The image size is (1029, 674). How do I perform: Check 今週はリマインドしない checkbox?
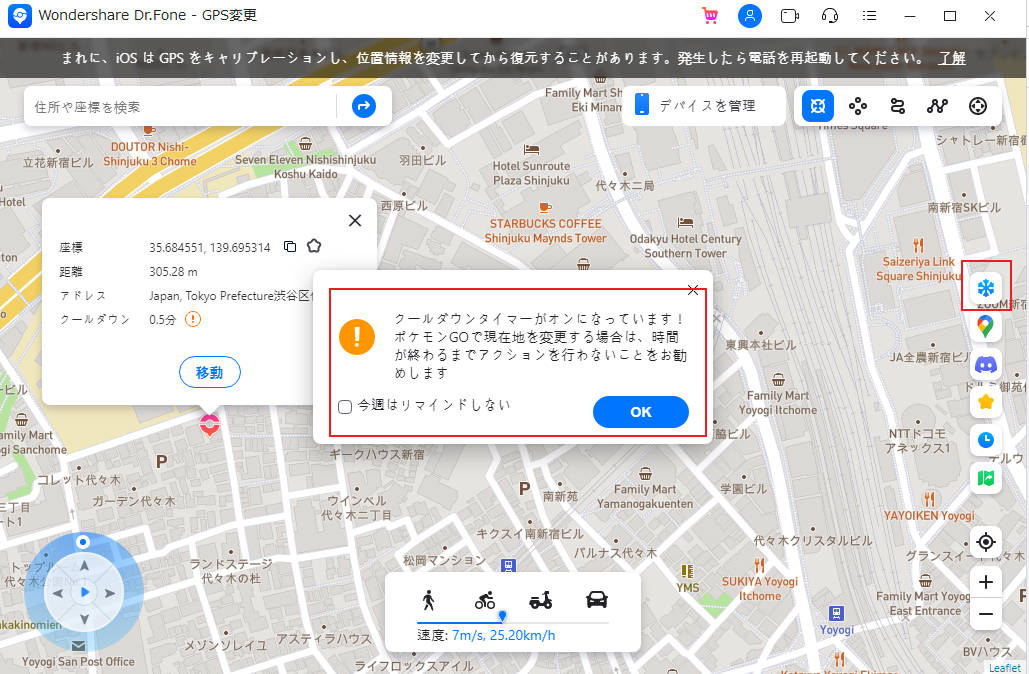345,407
